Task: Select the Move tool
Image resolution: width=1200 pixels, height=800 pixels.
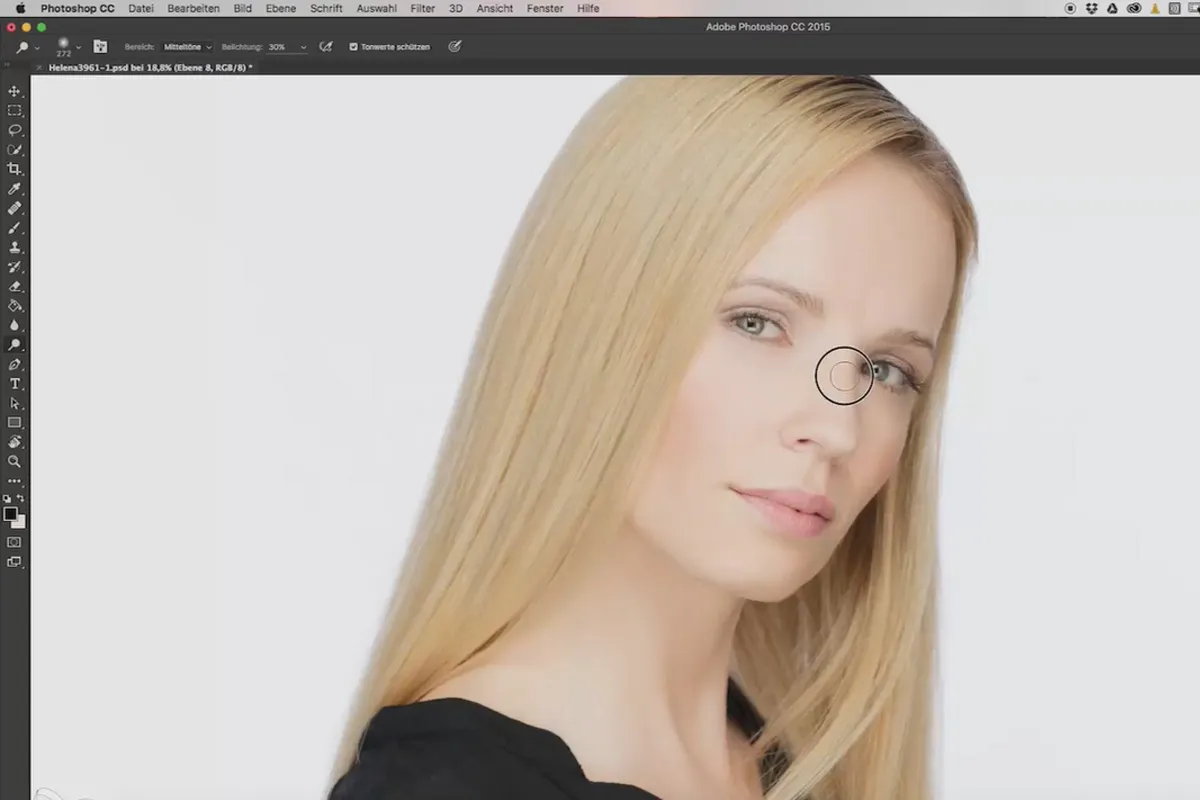Action: point(15,91)
